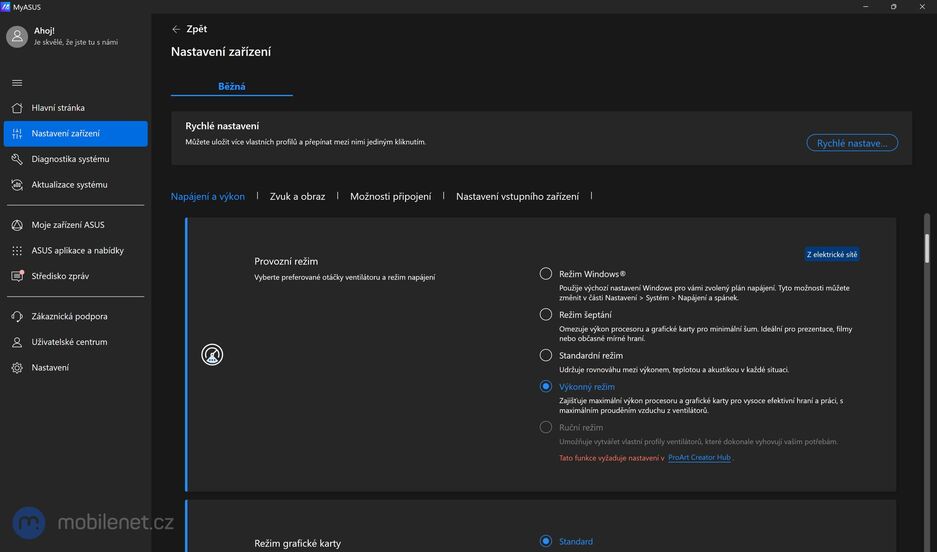Screen dimensions: 937x552
Task: Open the ProArt Creator Hub link
Action: pos(699,458)
